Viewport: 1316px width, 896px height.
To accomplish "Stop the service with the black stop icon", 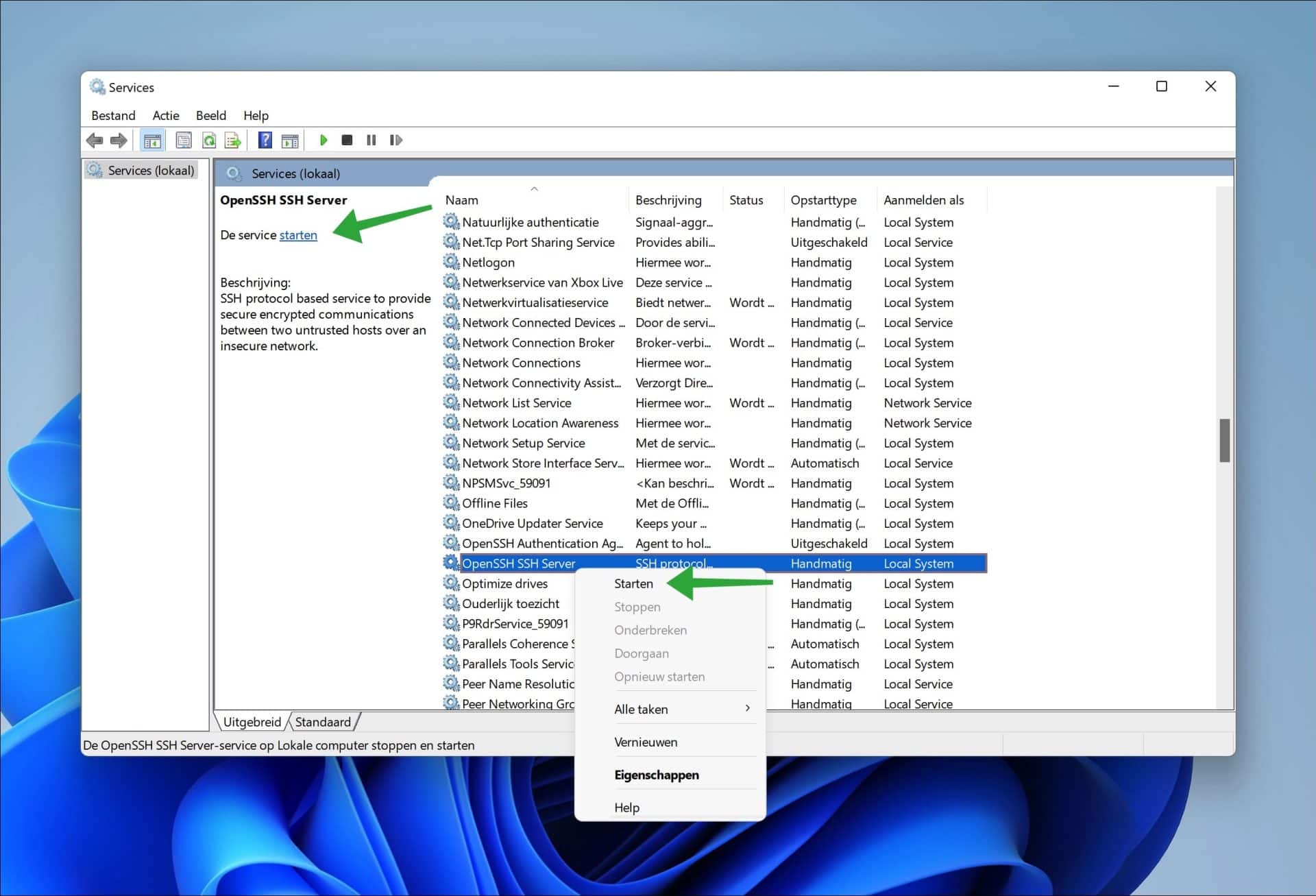I will pos(347,140).
